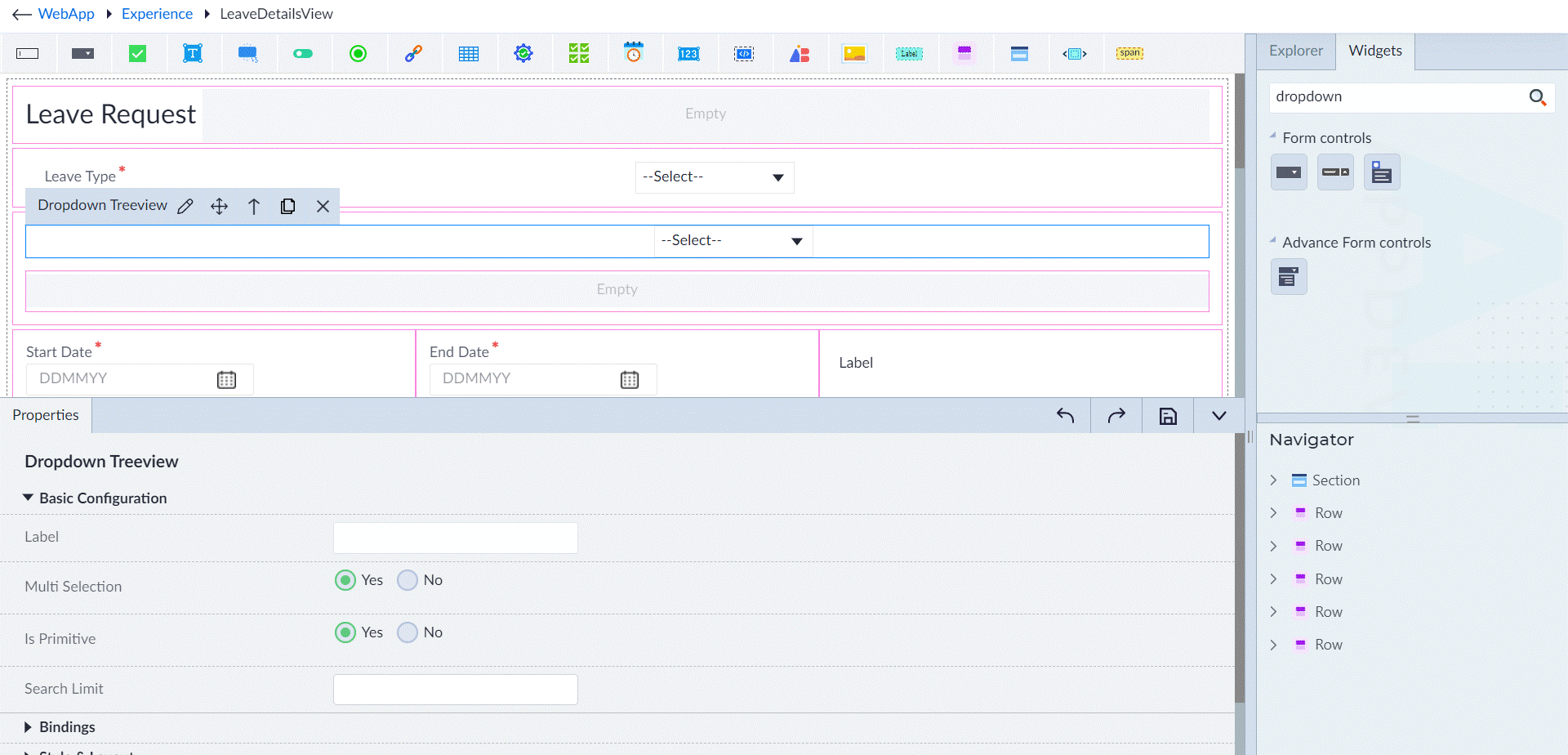Select the chain link widget in toolbar
Viewport: 1568px width, 755px height.
tap(413, 54)
